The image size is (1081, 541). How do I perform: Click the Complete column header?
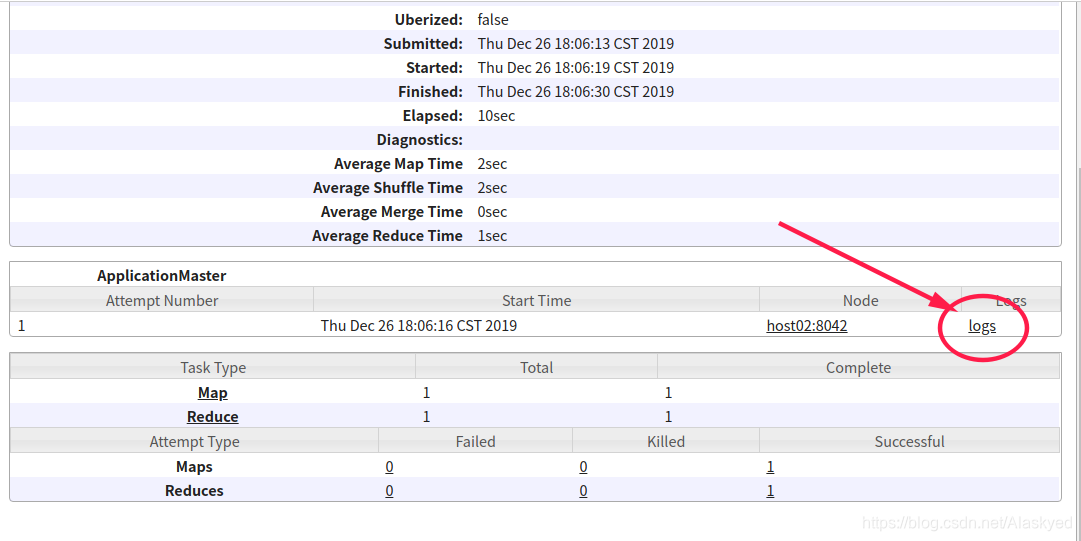[x=858, y=367]
